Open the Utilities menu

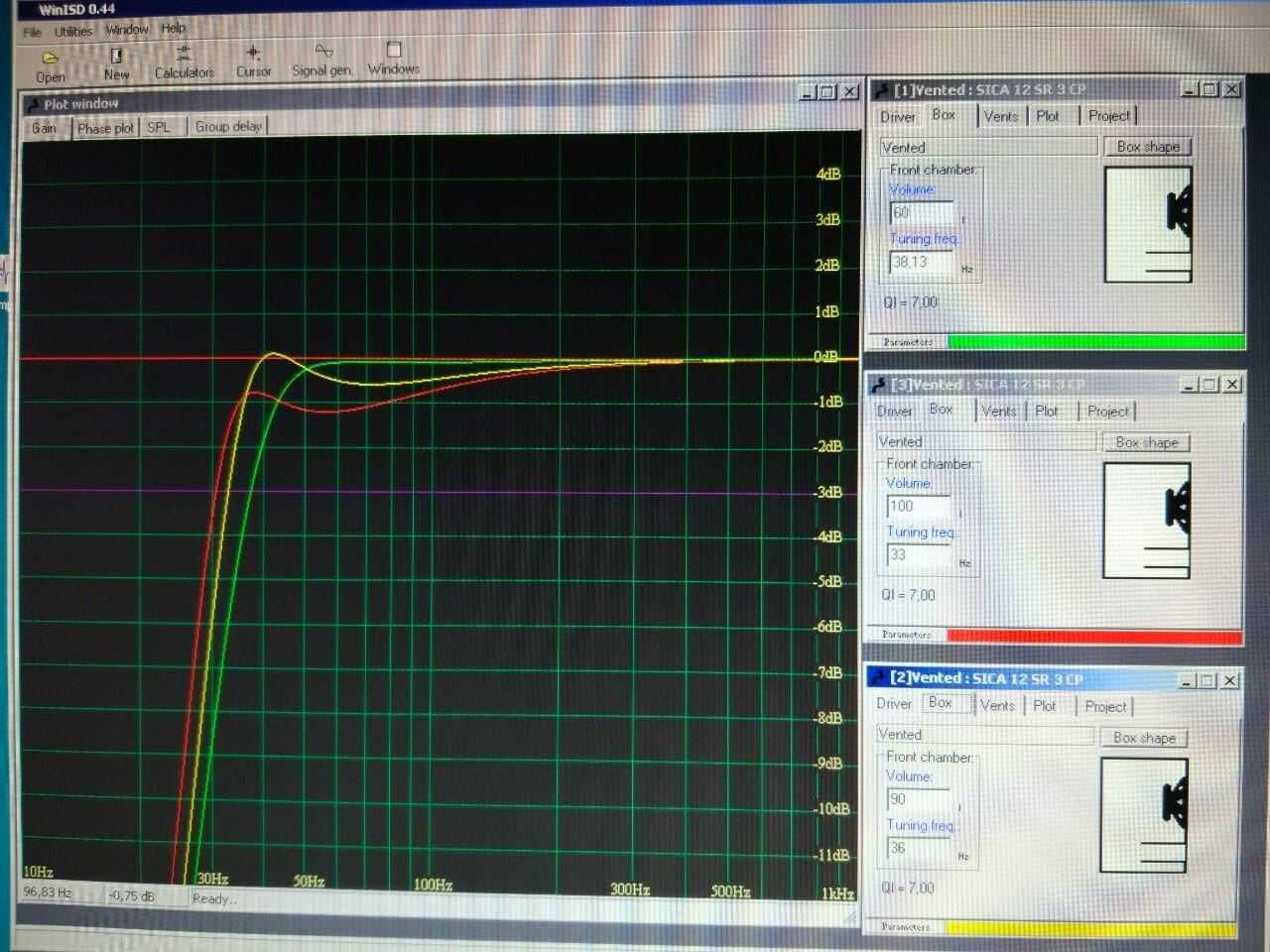click(72, 31)
